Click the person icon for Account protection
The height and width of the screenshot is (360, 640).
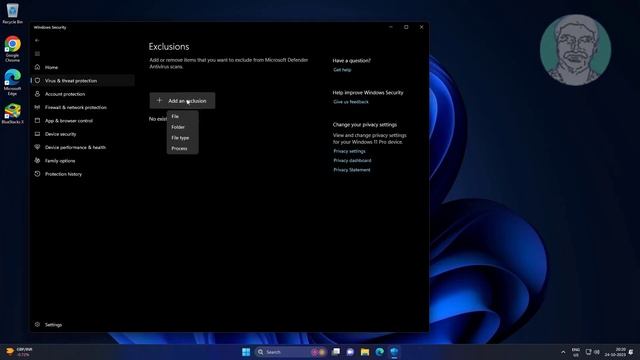37,94
